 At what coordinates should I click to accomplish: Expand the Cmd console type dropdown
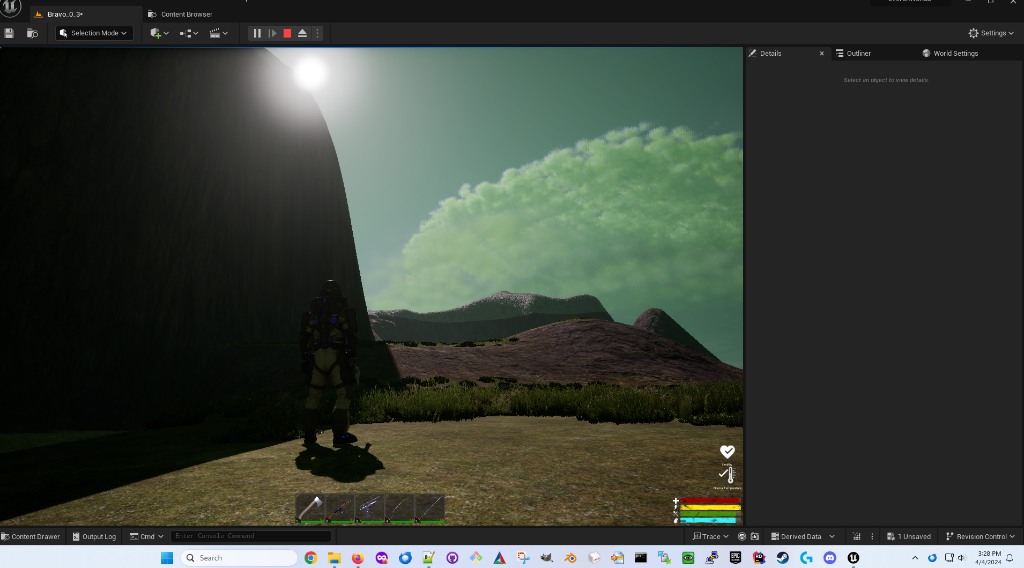[146, 536]
